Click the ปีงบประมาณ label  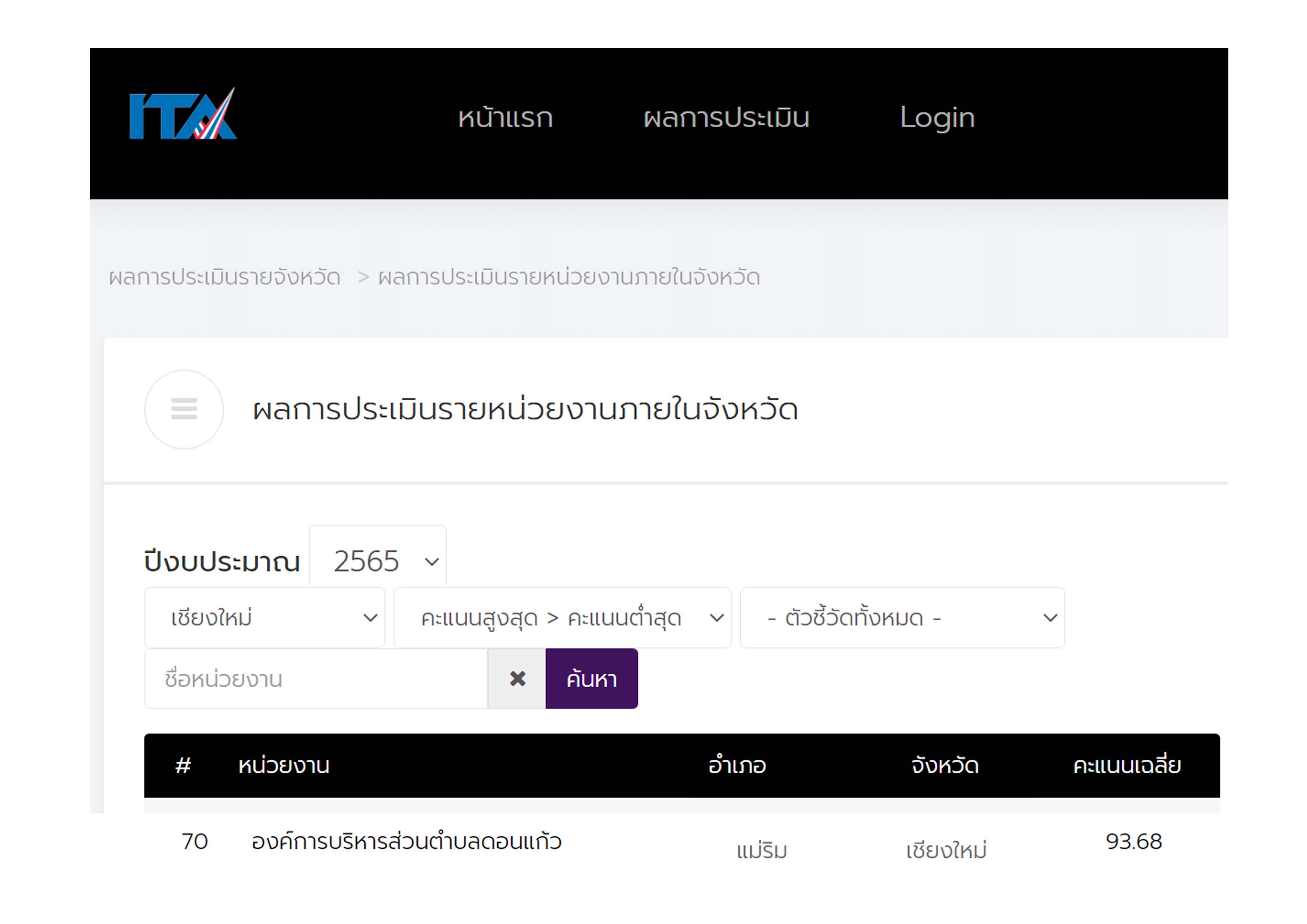(222, 561)
